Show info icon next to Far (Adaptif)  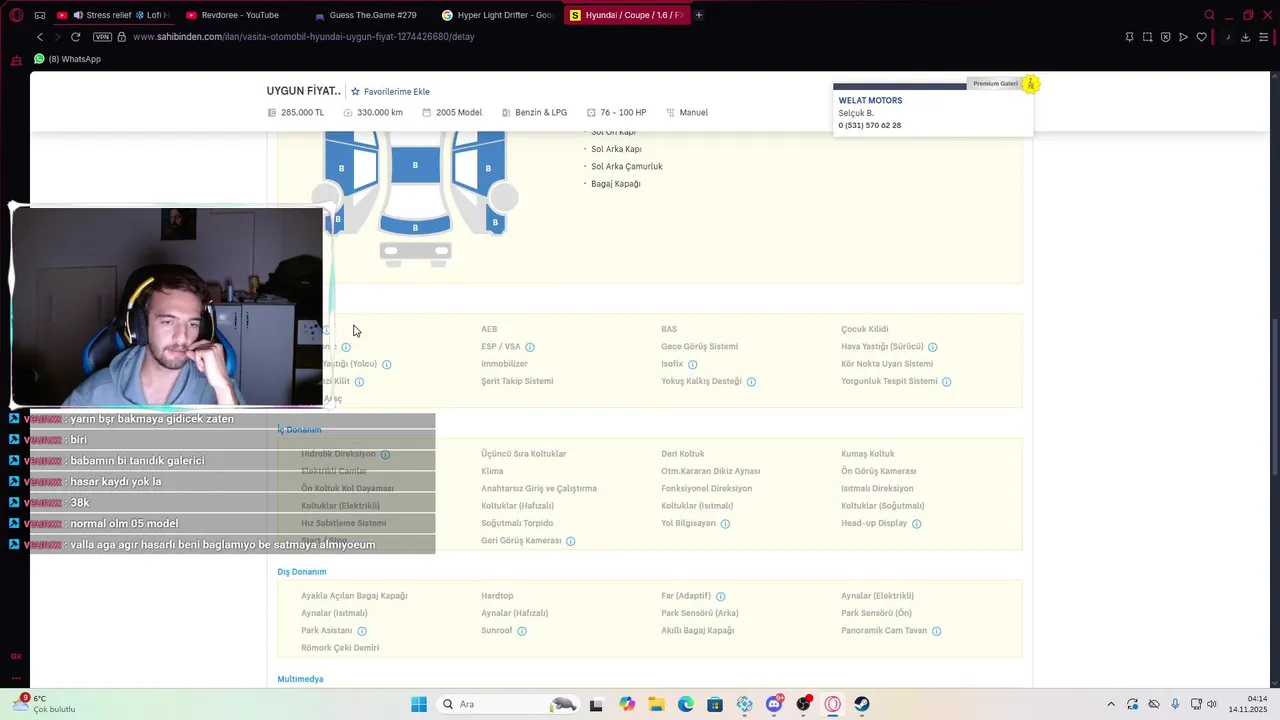[720, 596]
